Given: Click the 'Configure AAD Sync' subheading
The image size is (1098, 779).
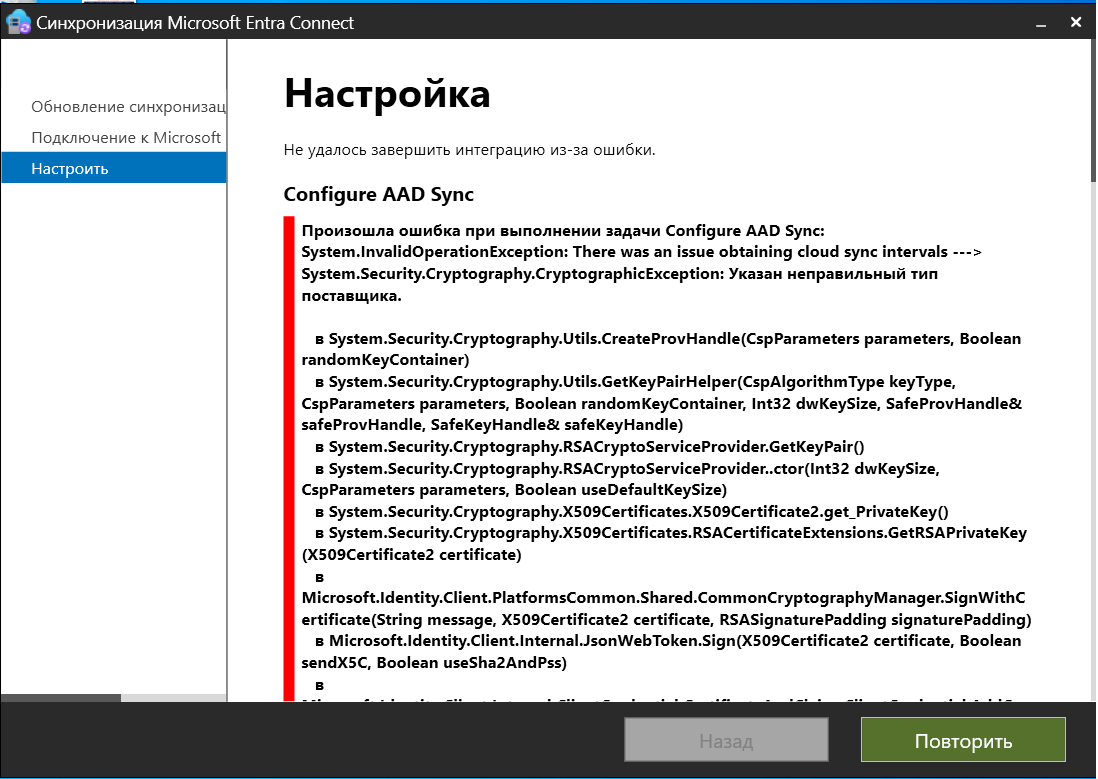Looking at the screenshot, I should [x=379, y=194].
